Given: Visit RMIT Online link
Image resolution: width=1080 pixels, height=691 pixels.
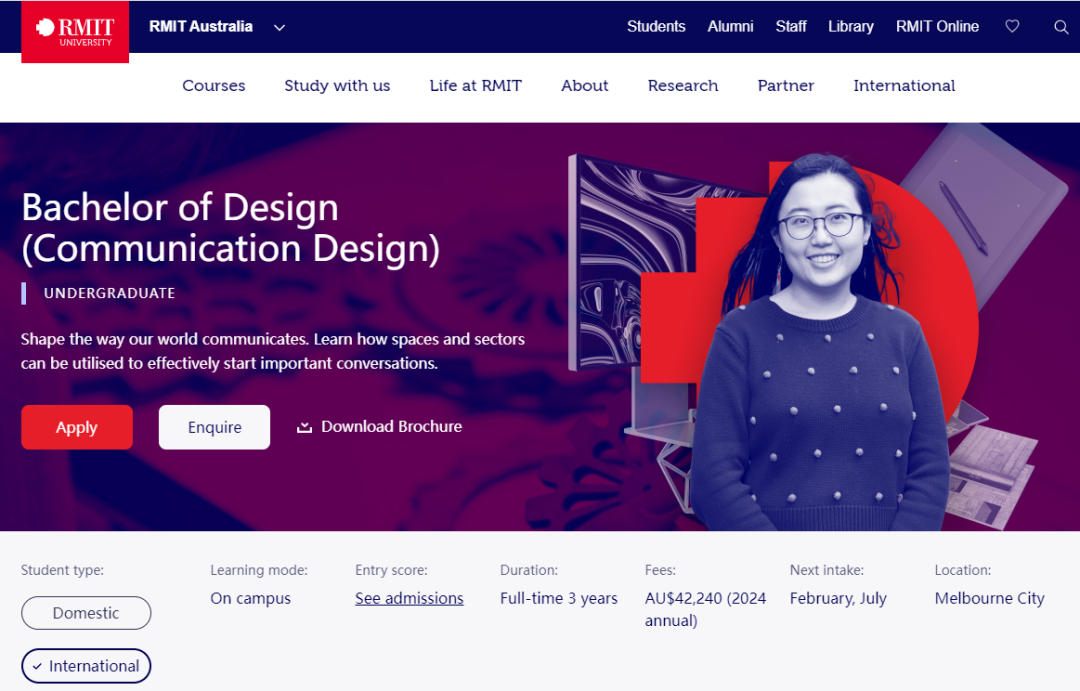Looking at the screenshot, I should coord(937,27).
